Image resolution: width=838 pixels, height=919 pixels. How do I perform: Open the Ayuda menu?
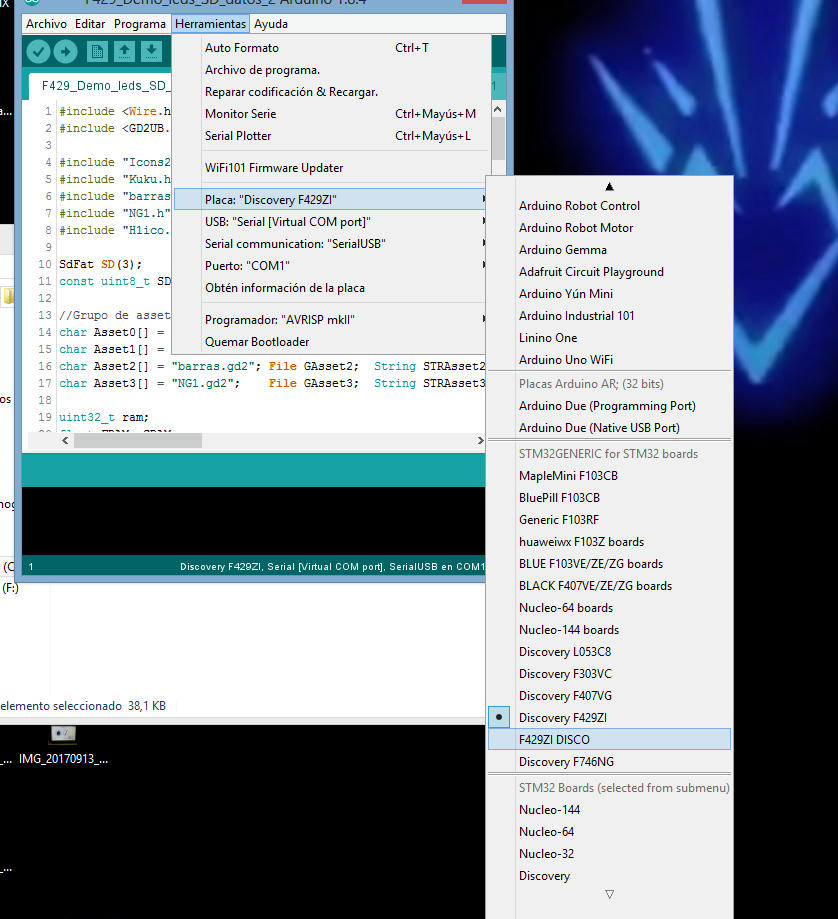coord(271,24)
